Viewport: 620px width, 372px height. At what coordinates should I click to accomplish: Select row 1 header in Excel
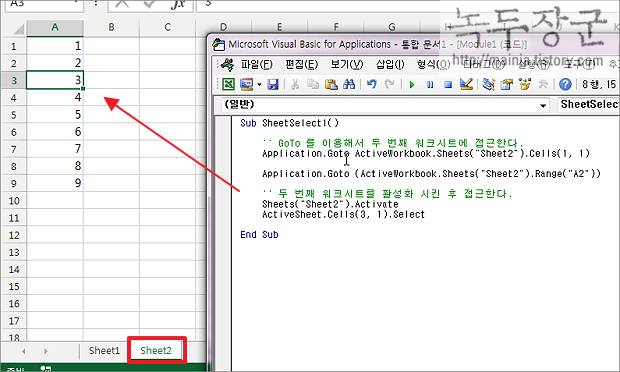[x=14, y=46]
